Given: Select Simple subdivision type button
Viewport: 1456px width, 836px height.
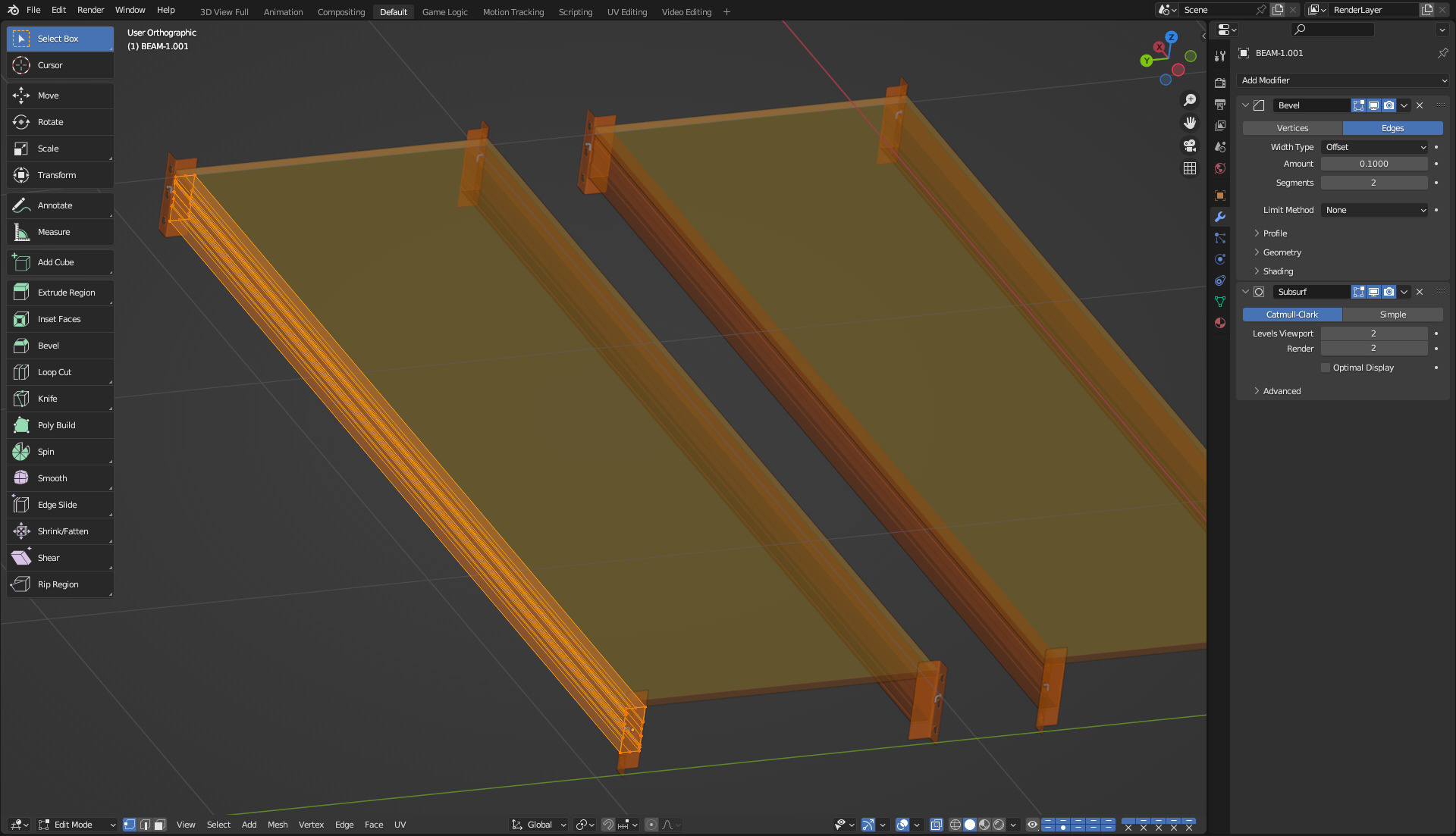Looking at the screenshot, I should (1392, 315).
